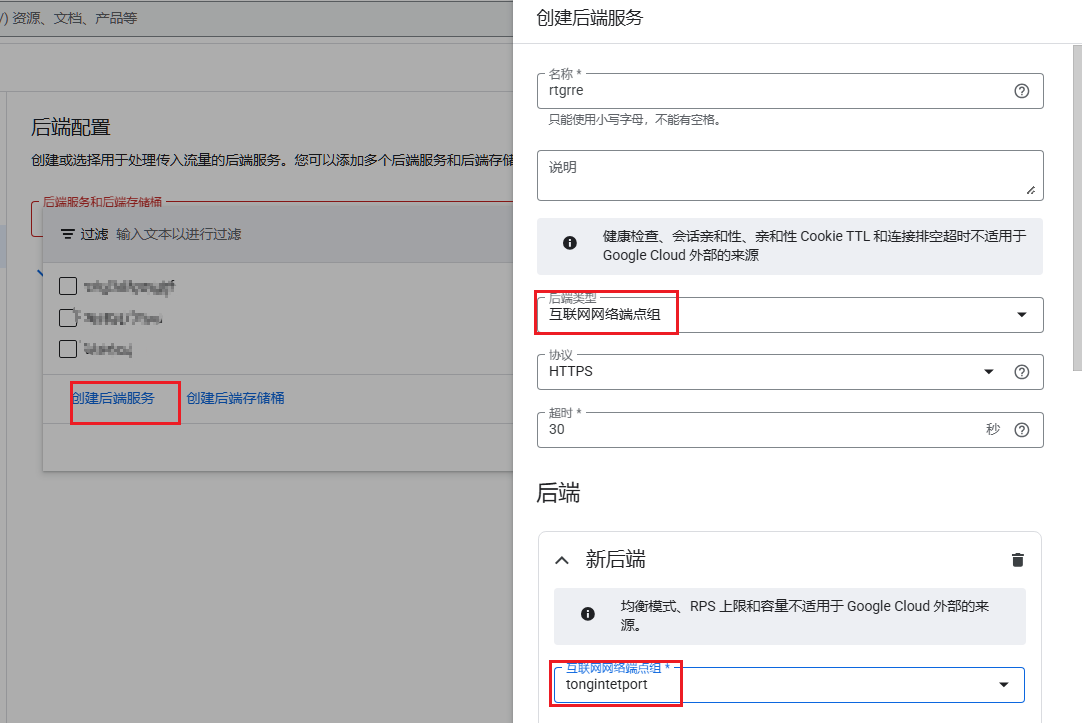The width and height of the screenshot is (1082, 723).
Task: Delete the 新后端 using the trash icon
Action: 1018,560
